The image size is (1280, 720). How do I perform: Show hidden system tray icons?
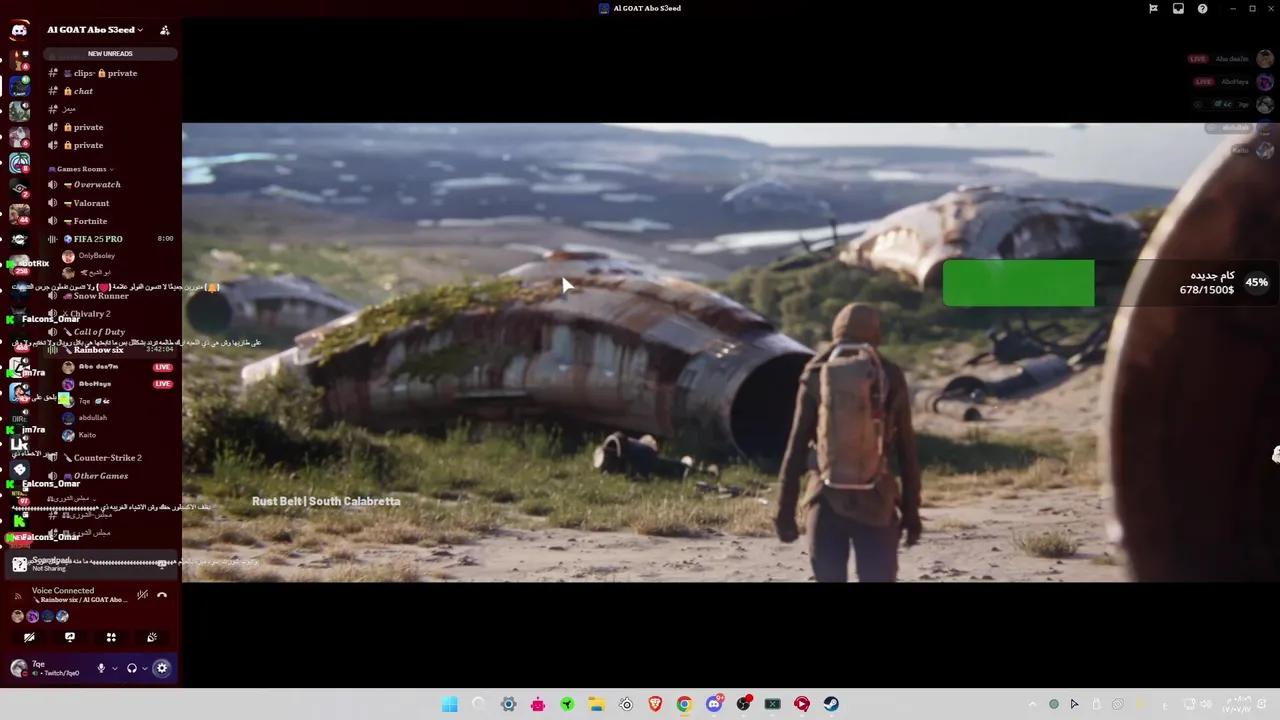click(1032, 704)
